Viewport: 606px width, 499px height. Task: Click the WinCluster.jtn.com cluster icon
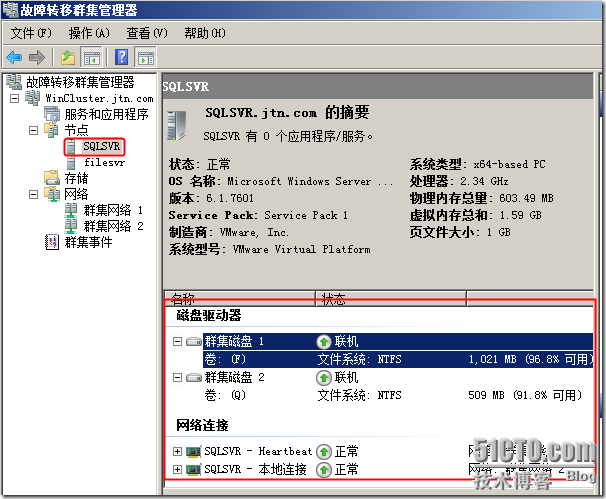pyautogui.click(x=33, y=98)
